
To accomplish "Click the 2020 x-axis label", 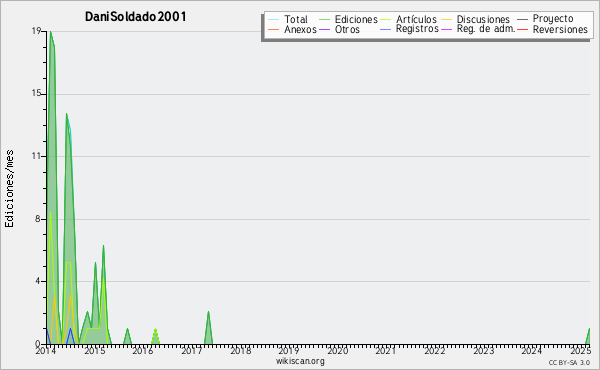I will coord(338,351).
